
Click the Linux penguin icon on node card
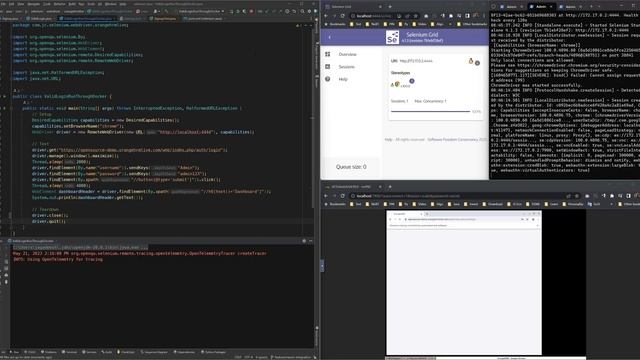tap(471, 61)
